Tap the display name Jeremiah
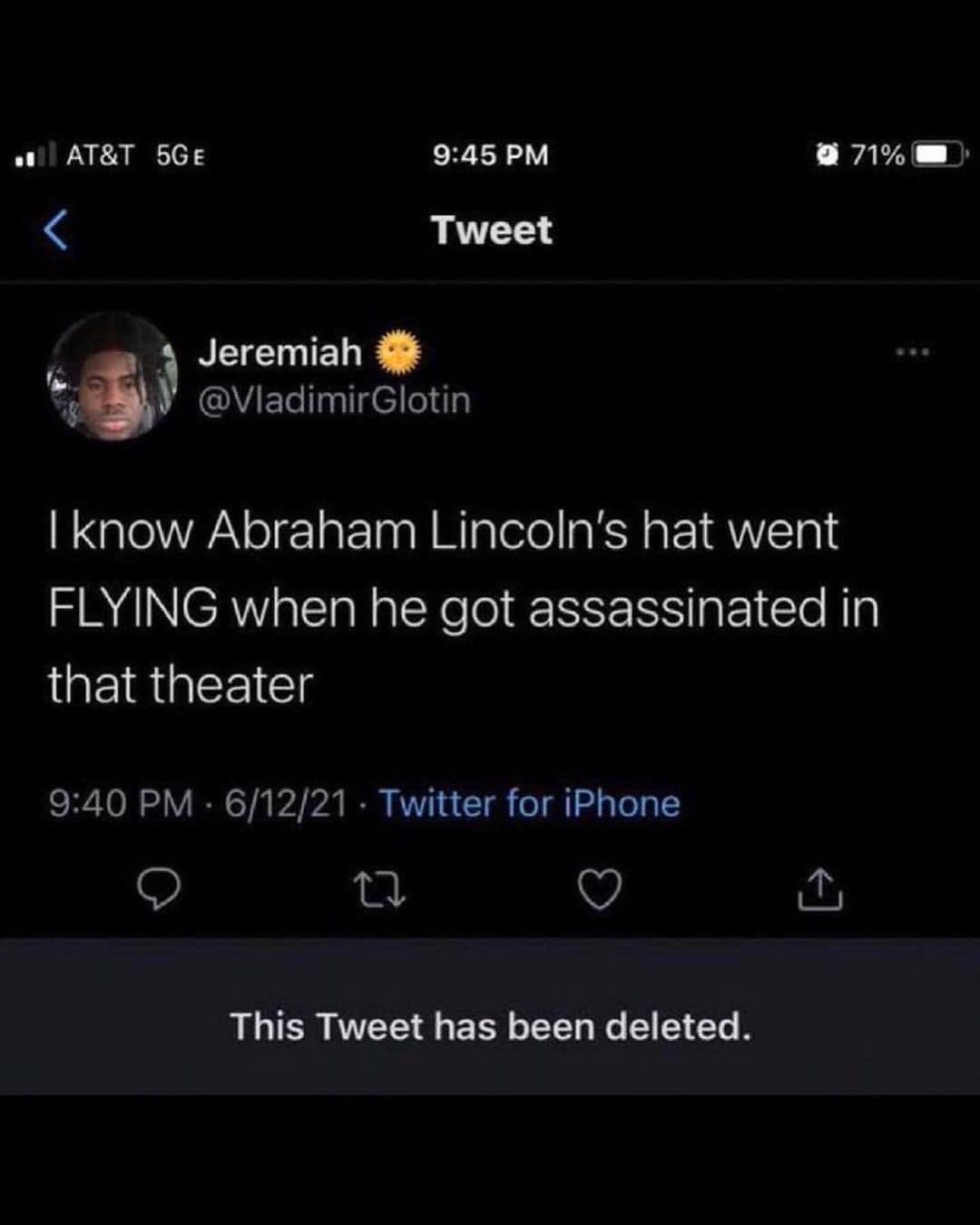This screenshot has height=1225, width=980. (279, 352)
